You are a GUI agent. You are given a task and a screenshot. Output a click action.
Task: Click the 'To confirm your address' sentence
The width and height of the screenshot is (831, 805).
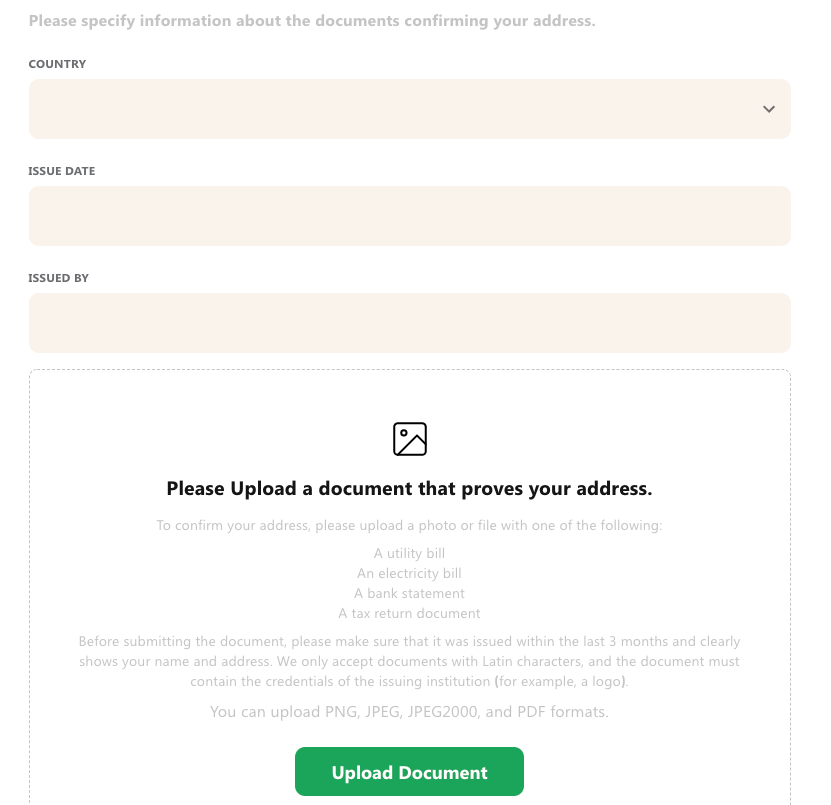tap(409, 526)
